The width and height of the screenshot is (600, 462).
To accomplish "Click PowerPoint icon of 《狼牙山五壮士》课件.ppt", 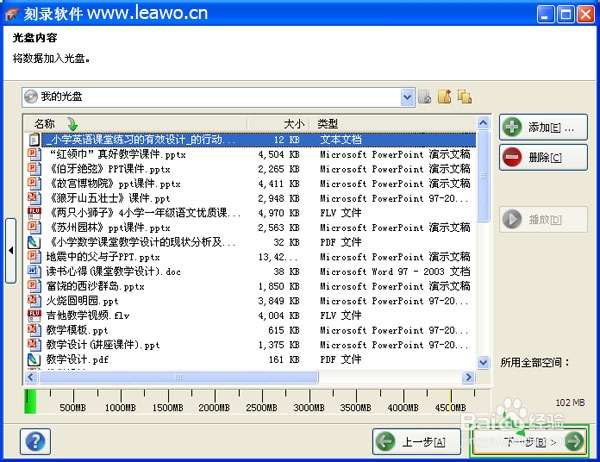I will (34, 198).
